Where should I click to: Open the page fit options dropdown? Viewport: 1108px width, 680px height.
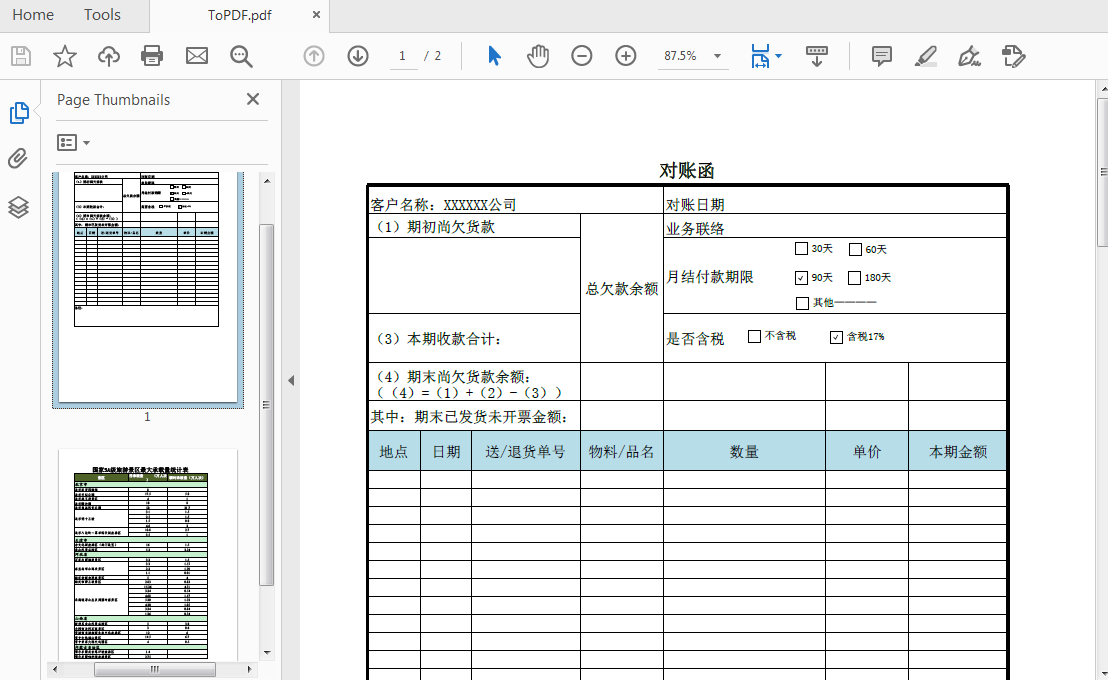[x=779, y=56]
